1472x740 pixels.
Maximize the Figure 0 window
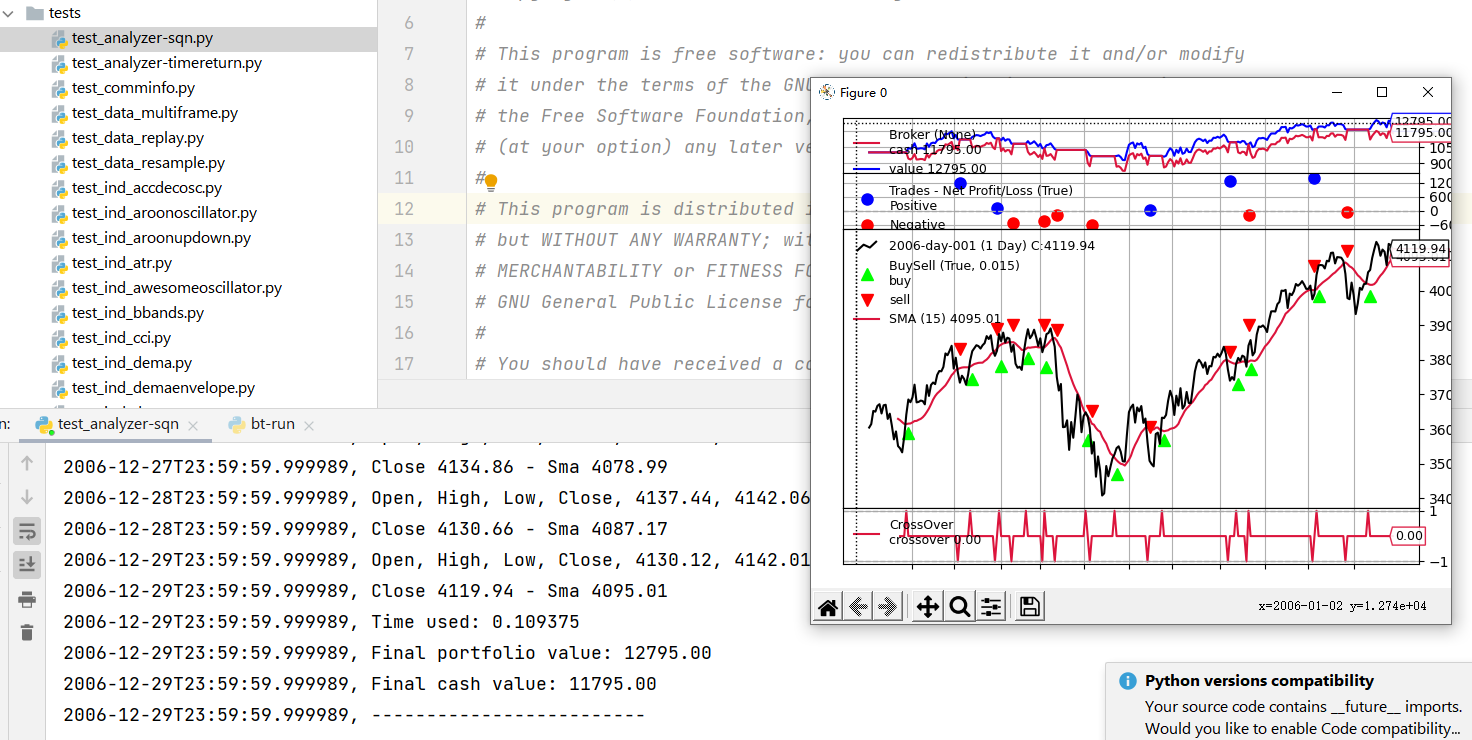(1382, 92)
